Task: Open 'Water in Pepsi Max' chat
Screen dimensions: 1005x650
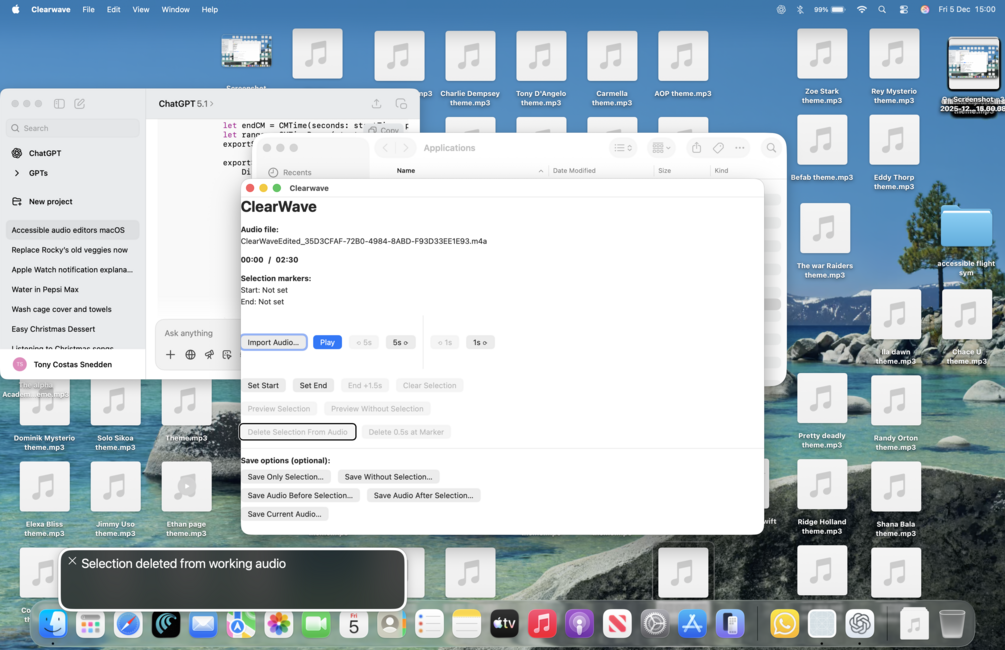Action: click(x=72, y=289)
